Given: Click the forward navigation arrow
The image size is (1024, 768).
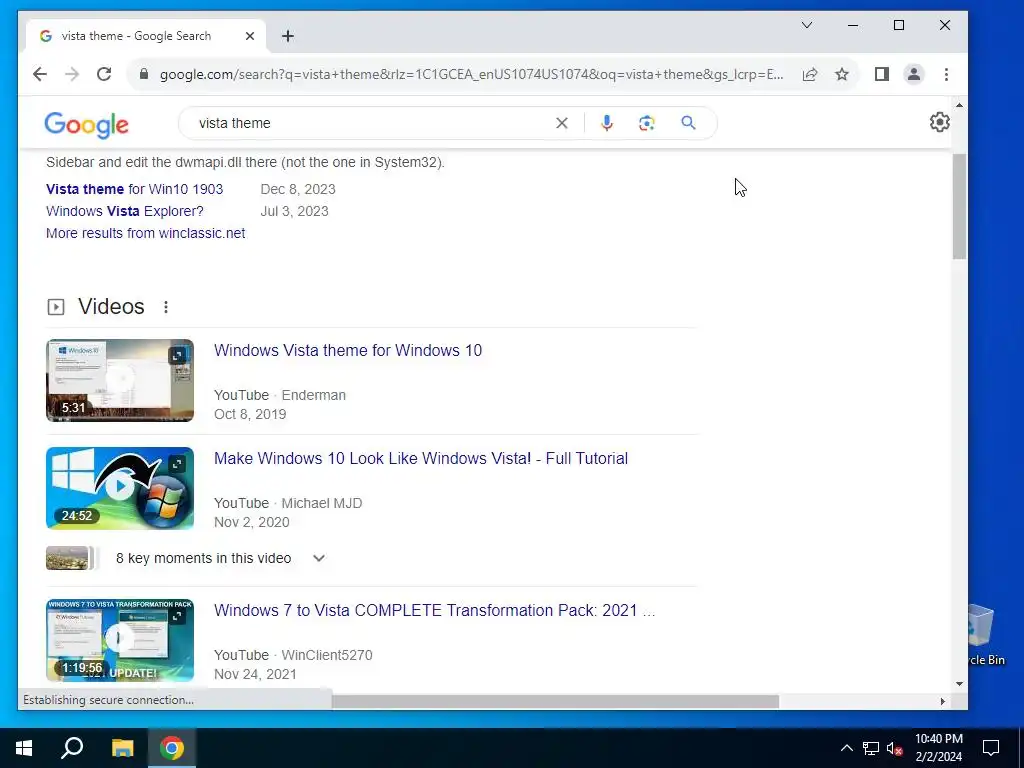Looking at the screenshot, I should click(x=72, y=74).
